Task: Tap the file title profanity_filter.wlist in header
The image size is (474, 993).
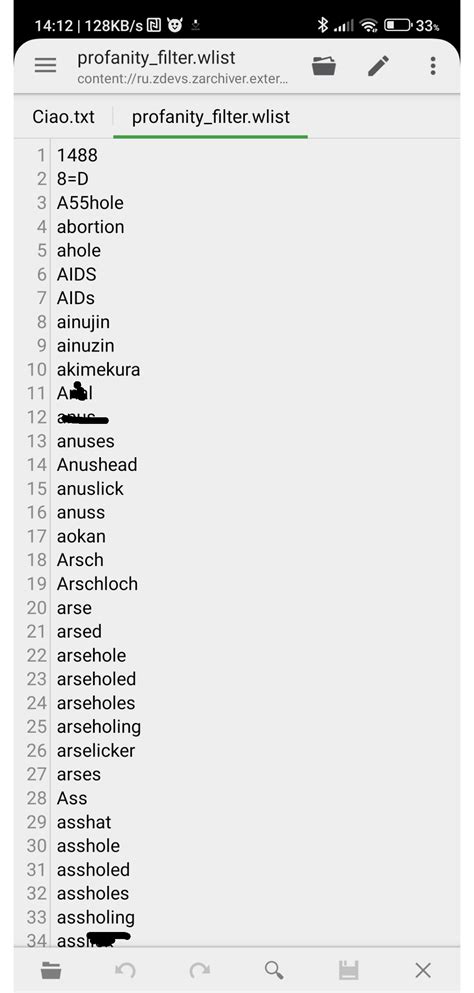Action: [x=156, y=58]
